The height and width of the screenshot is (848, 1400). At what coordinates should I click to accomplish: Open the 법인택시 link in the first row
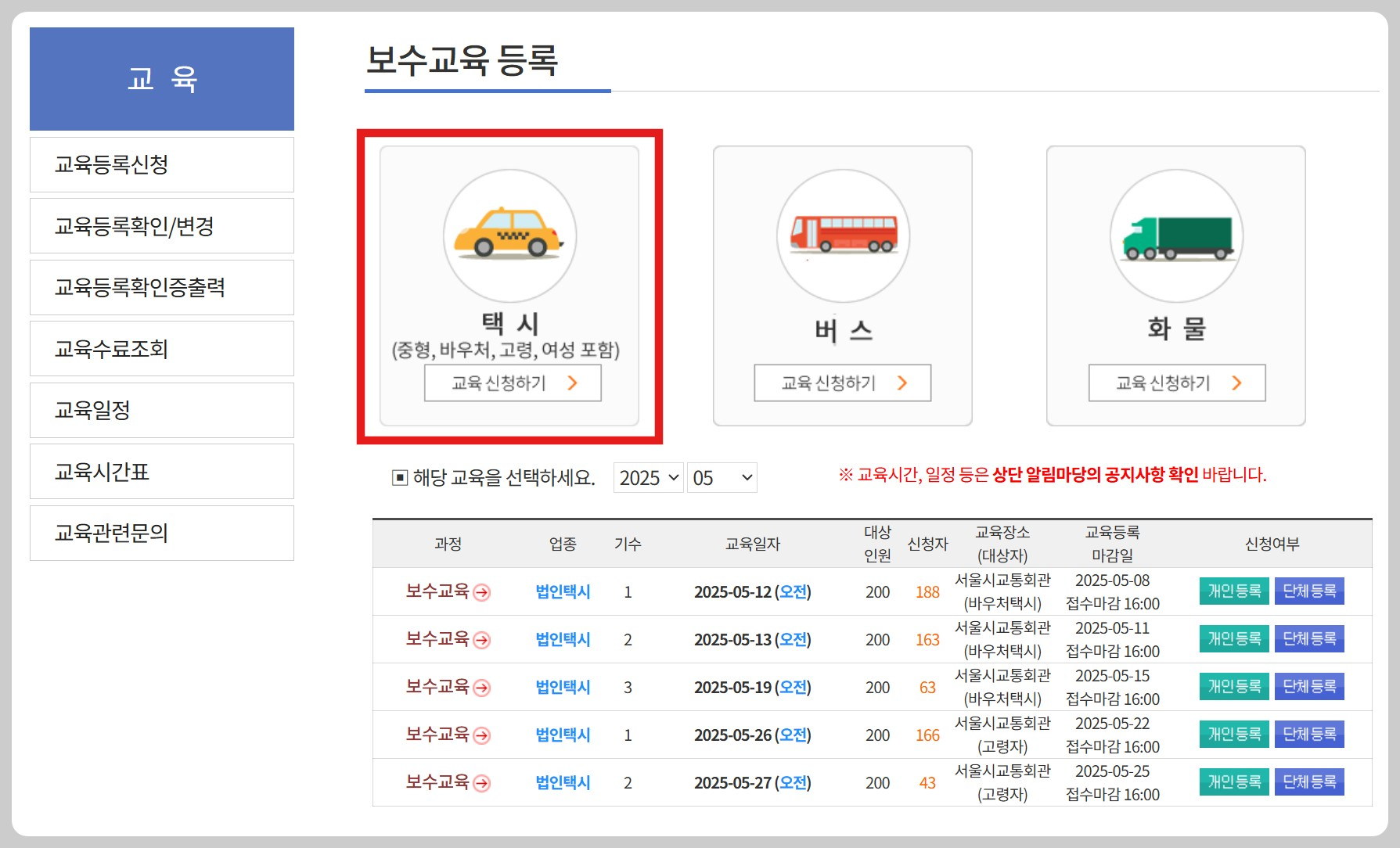[563, 592]
